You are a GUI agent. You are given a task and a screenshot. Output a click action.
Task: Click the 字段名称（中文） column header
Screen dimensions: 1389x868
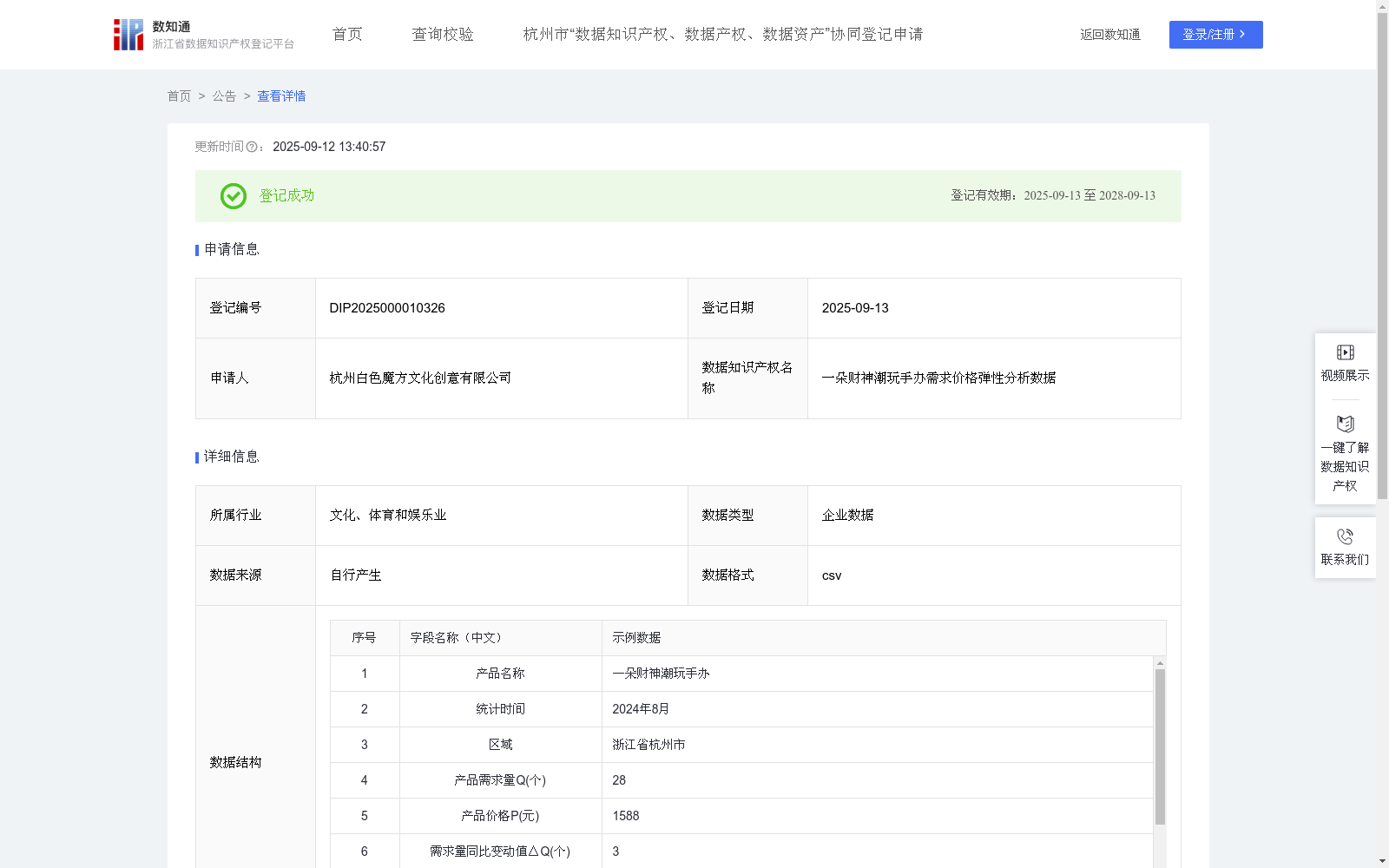click(x=501, y=638)
